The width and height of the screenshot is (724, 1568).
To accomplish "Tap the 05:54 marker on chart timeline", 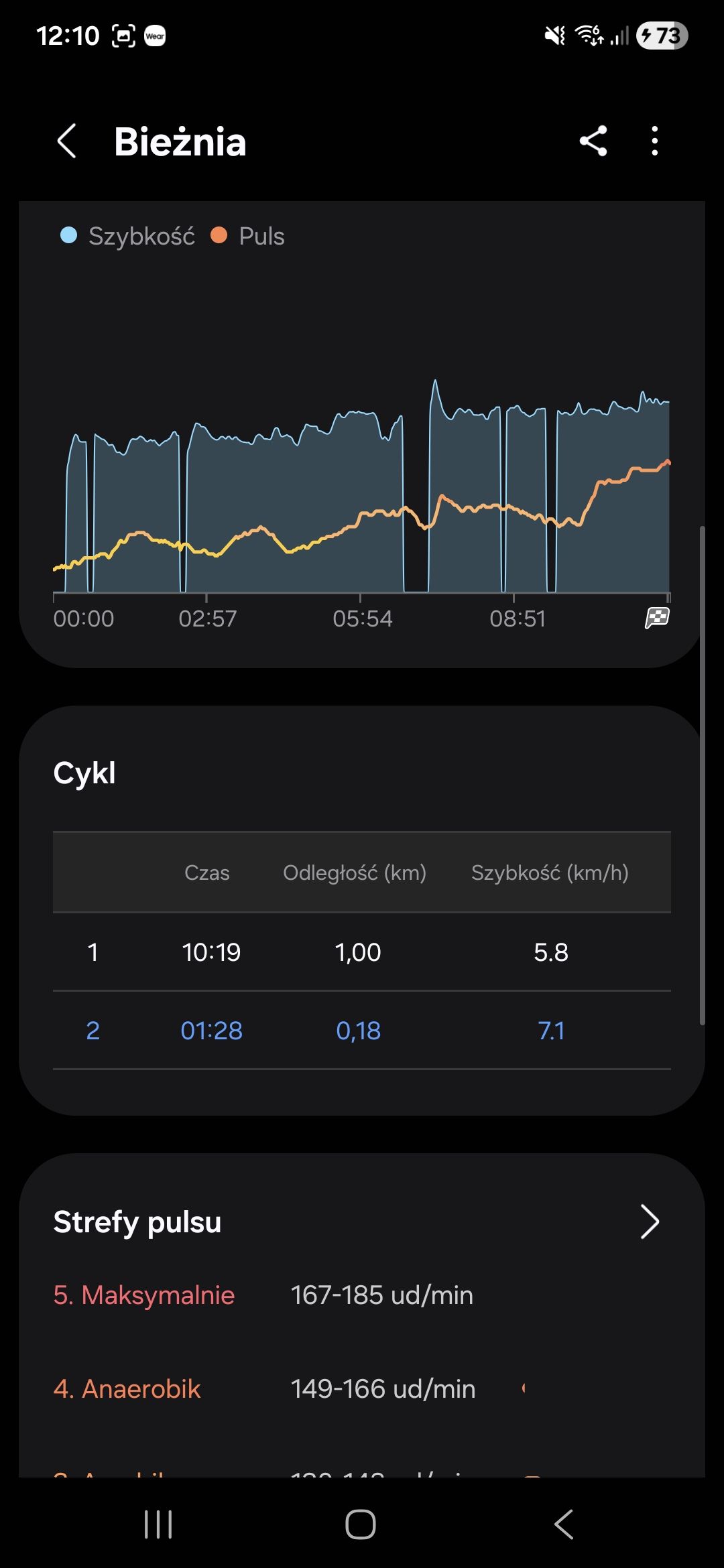I will click(x=362, y=618).
